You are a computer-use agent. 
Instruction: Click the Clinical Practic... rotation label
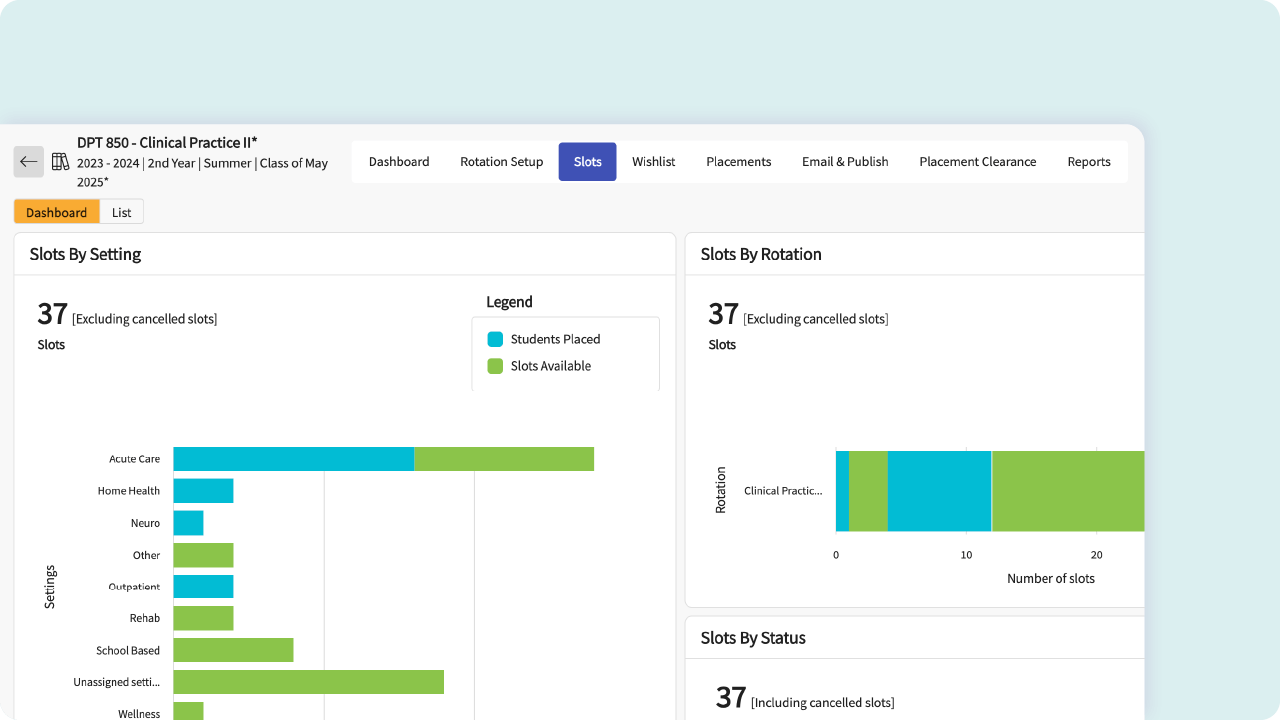pyautogui.click(x=783, y=491)
